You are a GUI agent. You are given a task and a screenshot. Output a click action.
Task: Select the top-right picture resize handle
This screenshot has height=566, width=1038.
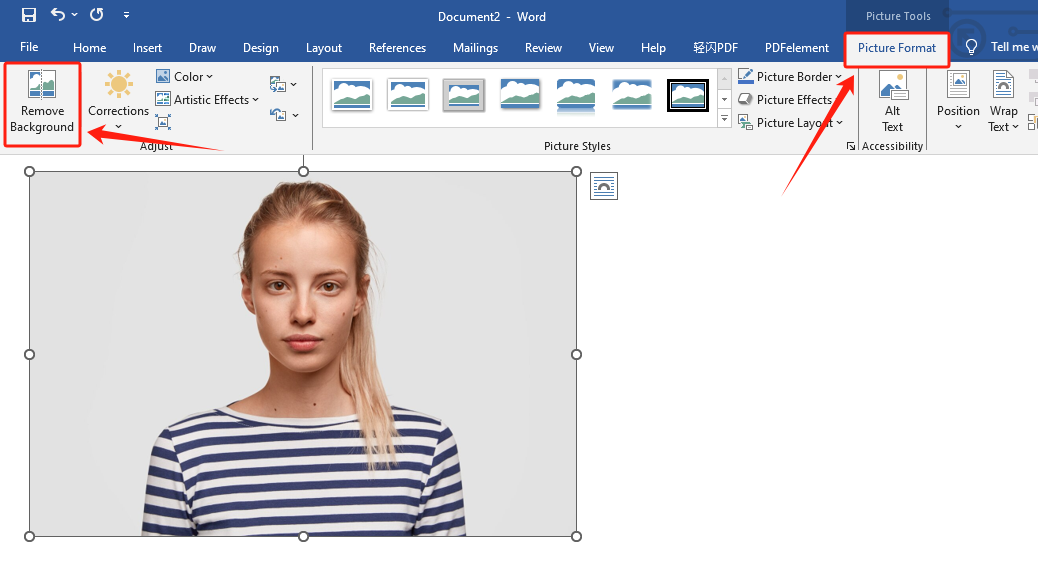(577, 171)
